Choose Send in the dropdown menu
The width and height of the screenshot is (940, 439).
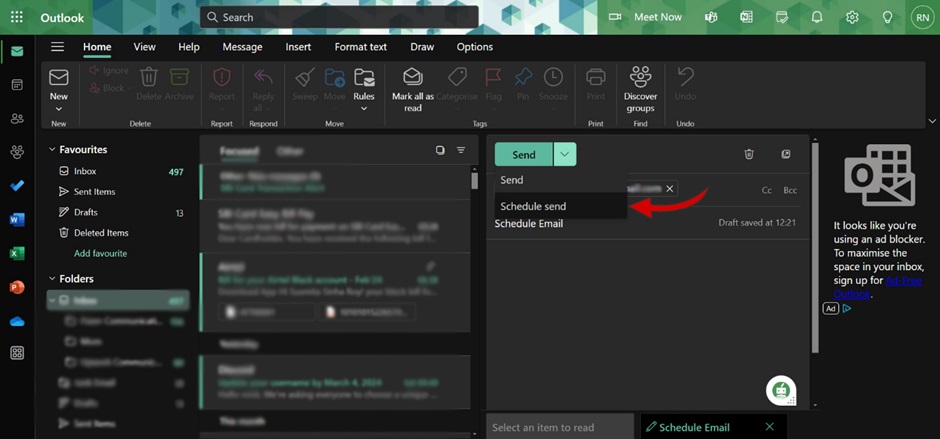[x=560, y=180]
